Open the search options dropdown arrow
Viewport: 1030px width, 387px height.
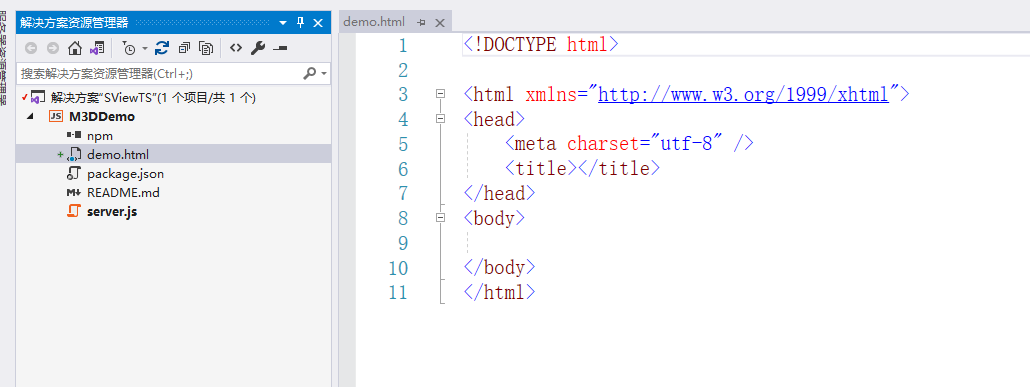[324, 74]
